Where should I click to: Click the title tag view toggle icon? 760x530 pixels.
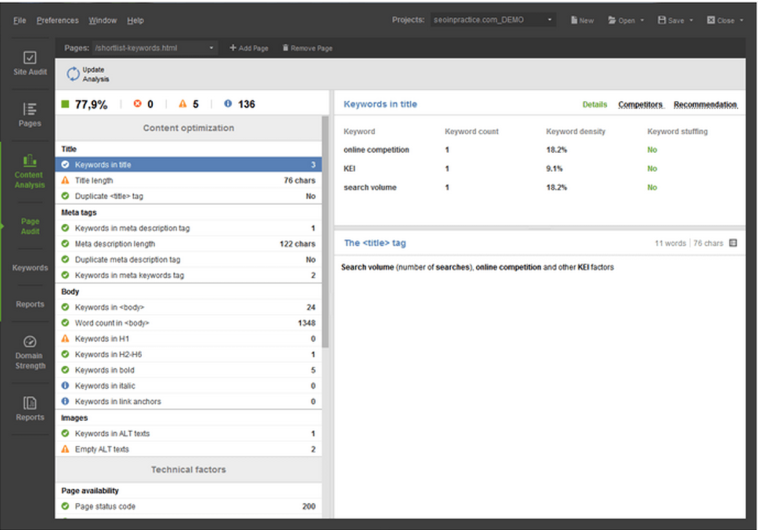(x=733, y=242)
